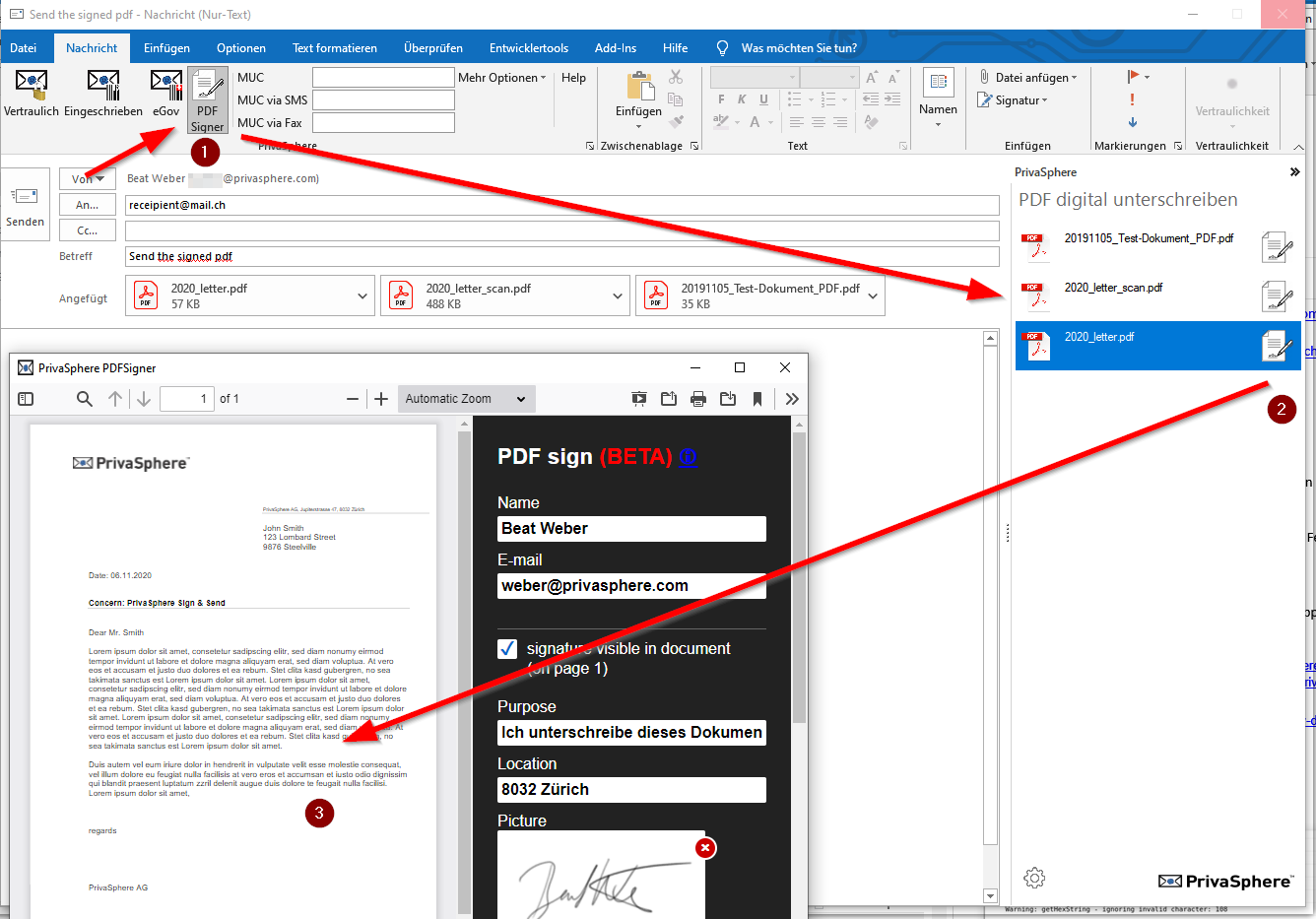Open Überprüfen ribbon tab
The height and width of the screenshot is (919, 1316).
(x=433, y=47)
